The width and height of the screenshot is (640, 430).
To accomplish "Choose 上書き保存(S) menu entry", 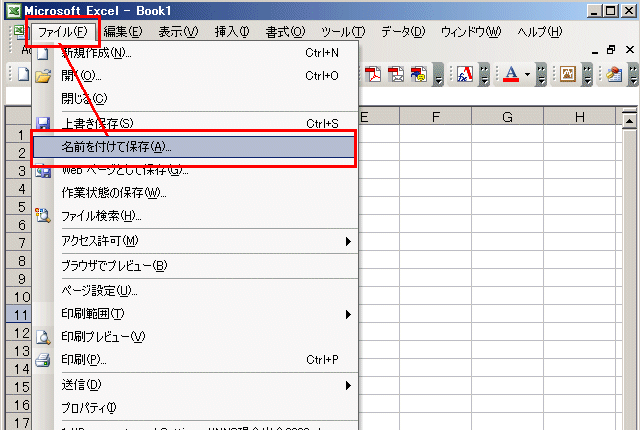I will pos(196,123).
